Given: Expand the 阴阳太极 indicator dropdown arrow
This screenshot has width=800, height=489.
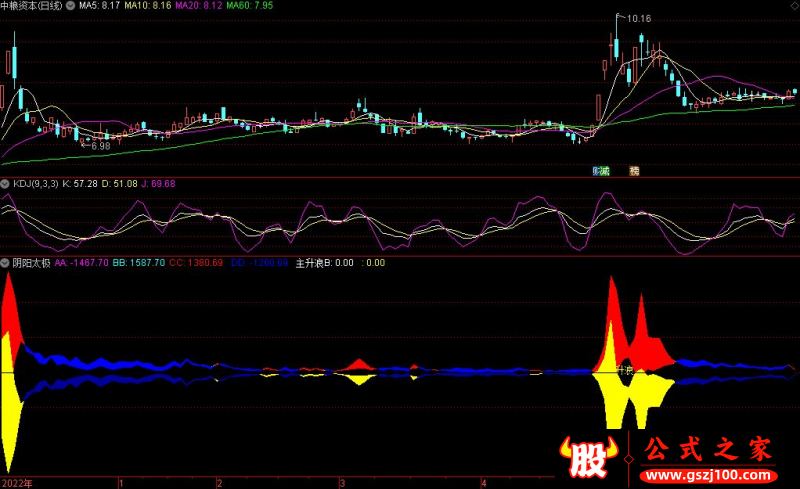Looking at the screenshot, I should click(5, 263).
